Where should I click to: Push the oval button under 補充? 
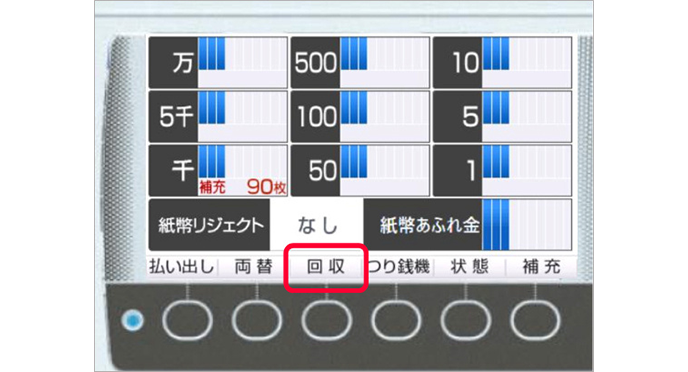535,321
